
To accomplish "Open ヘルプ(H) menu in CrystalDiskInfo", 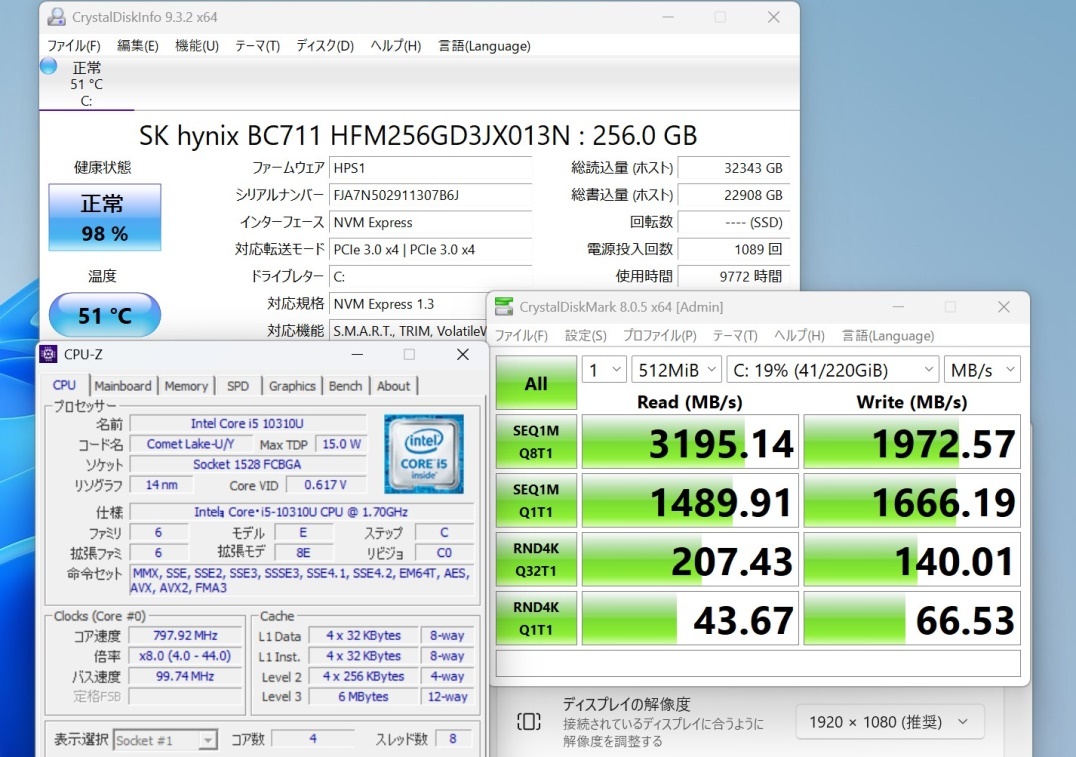I will tap(396, 46).
